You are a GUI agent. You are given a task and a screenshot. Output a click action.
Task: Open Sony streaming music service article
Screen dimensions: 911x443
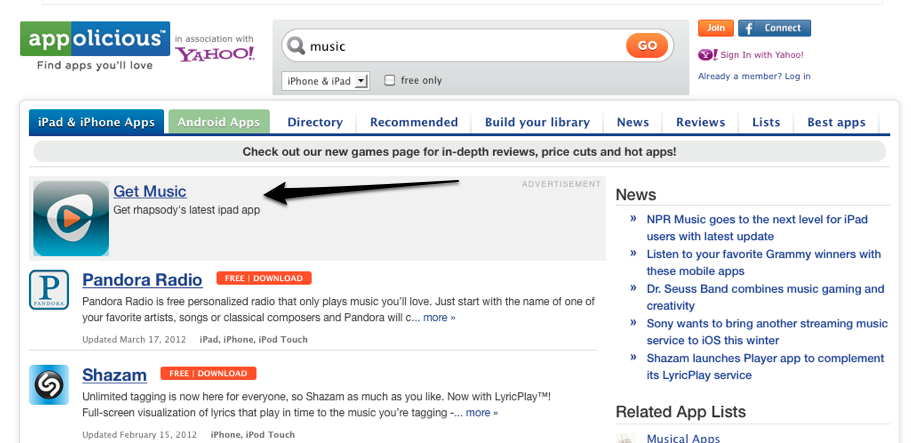point(767,332)
